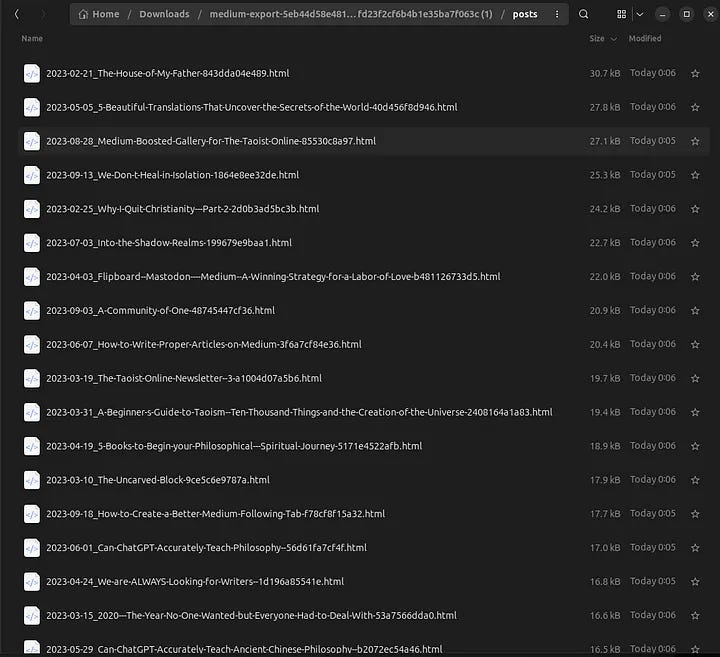The width and height of the screenshot is (720, 657).
Task: Select 2023-02-21_The-House-of-My-Father file name
Action: 168,73
